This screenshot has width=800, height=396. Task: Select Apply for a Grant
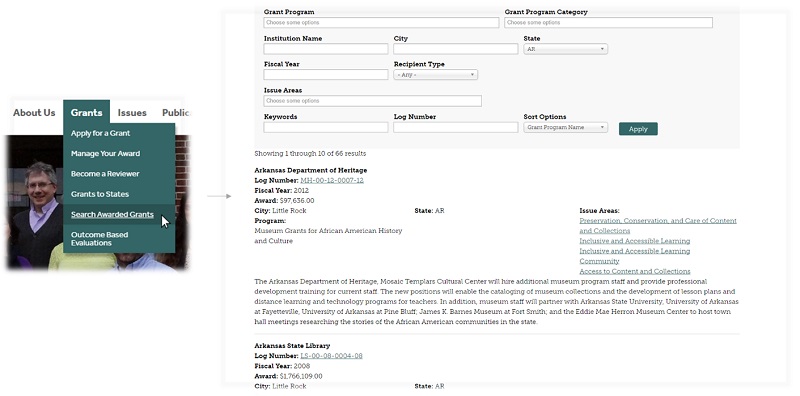tap(101, 133)
